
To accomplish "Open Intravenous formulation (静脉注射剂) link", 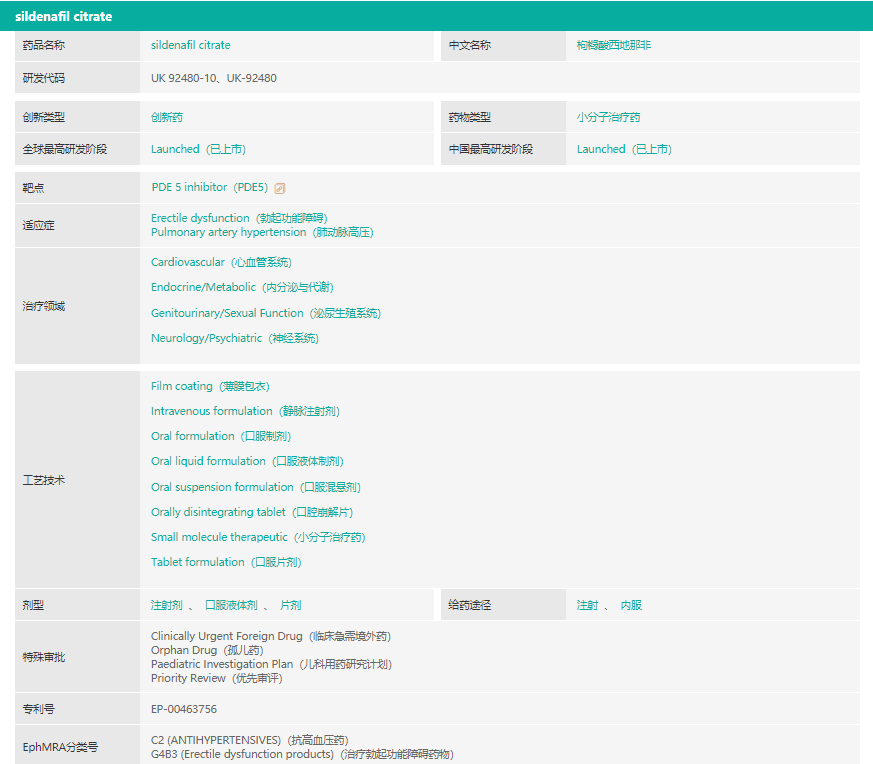I will [246, 411].
